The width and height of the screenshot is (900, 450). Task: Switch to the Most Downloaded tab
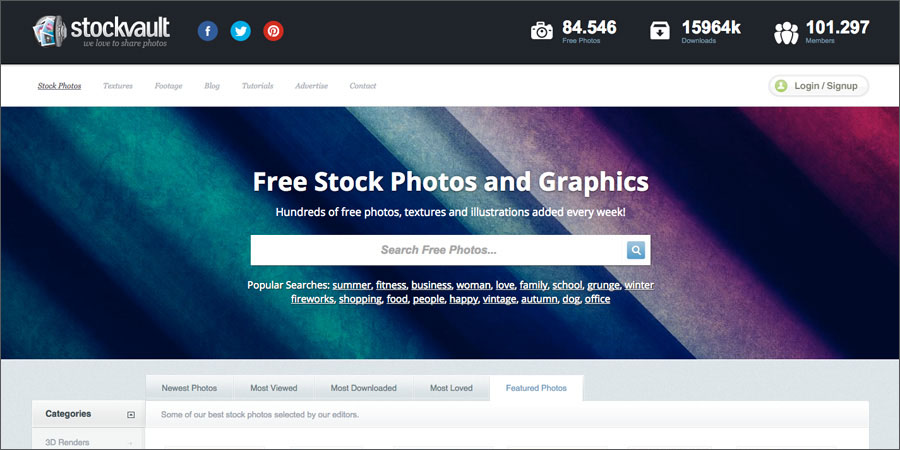[x=363, y=388]
